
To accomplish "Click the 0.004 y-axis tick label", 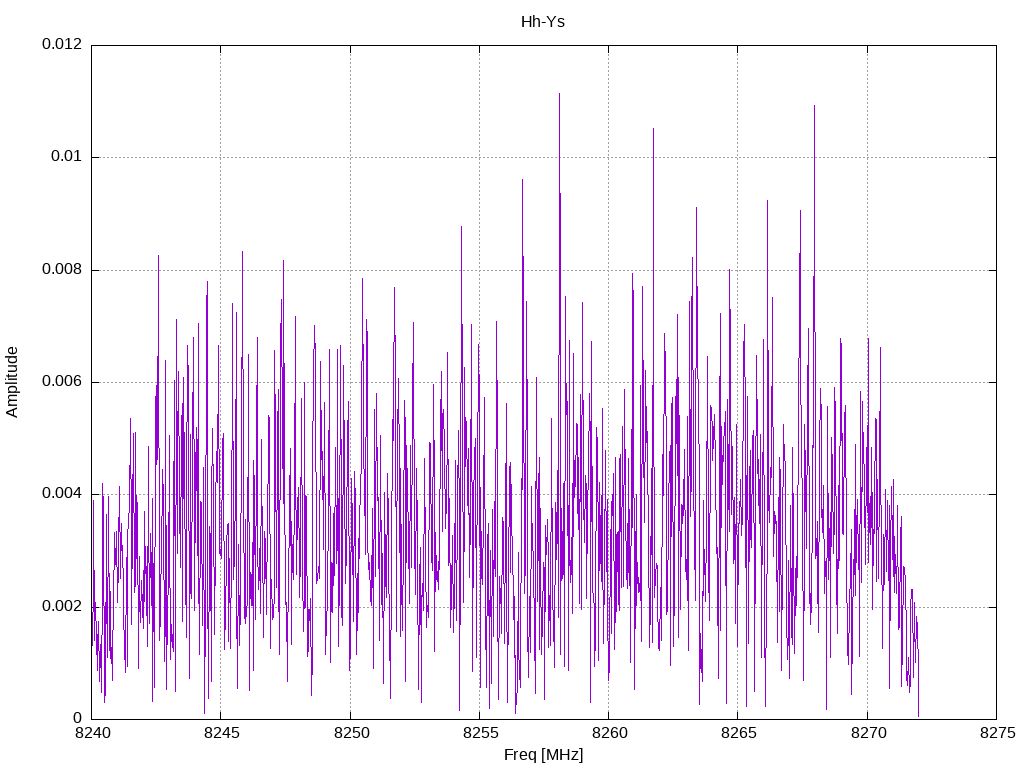I will (x=62, y=493).
